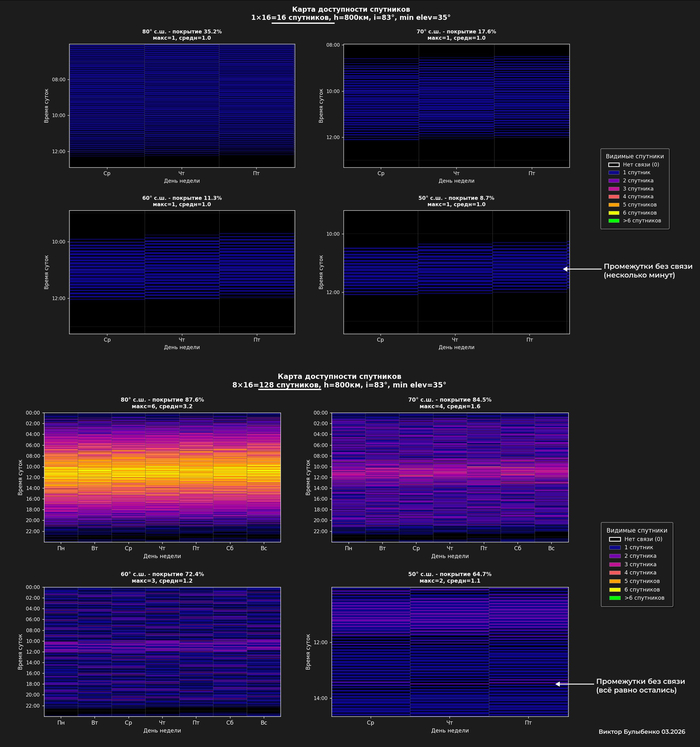
Task: Click the green '>6 спутников' swatch in upper legend
Action: (x=614, y=221)
